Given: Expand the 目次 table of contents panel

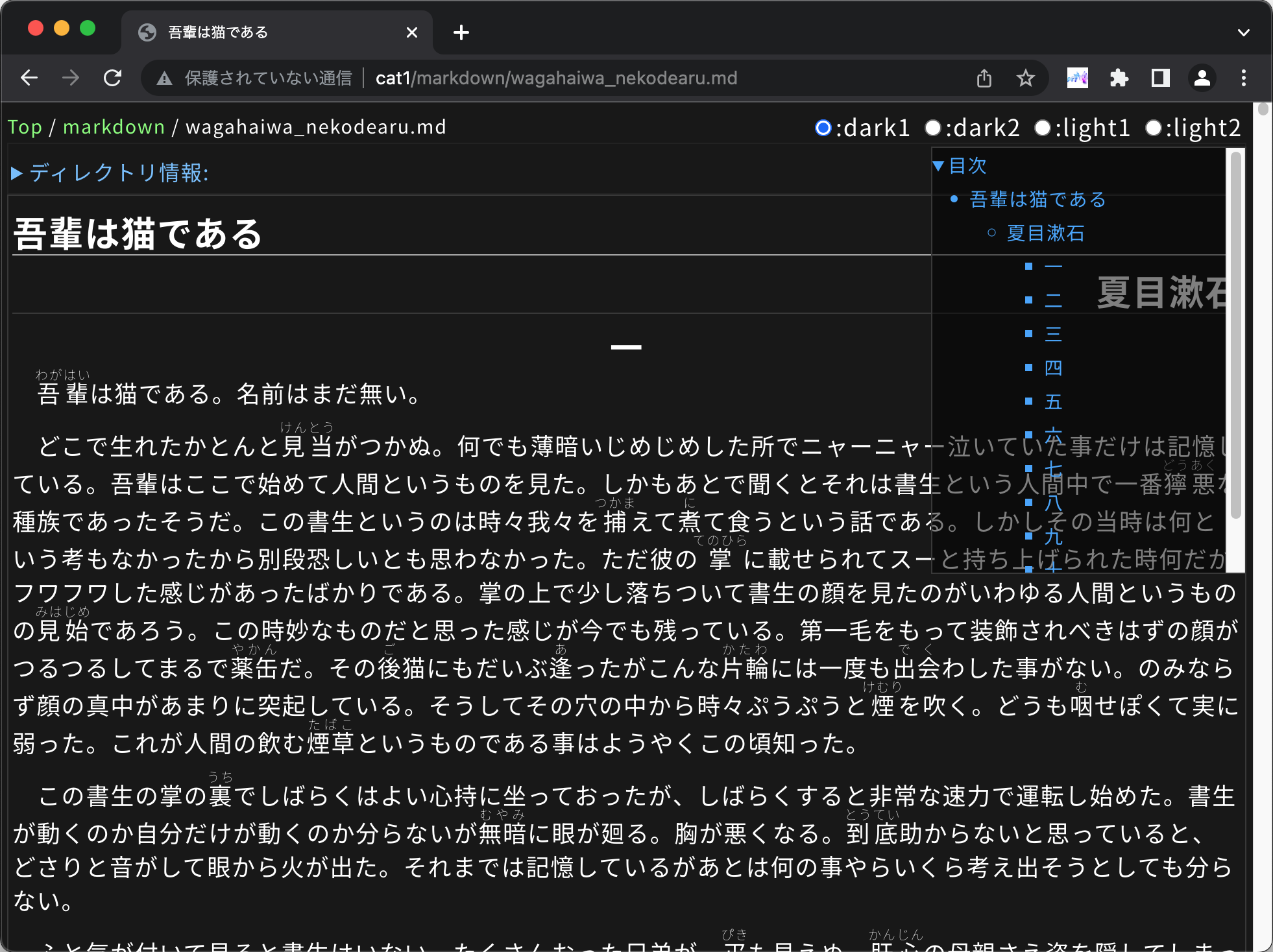Looking at the screenshot, I should pos(939,166).
